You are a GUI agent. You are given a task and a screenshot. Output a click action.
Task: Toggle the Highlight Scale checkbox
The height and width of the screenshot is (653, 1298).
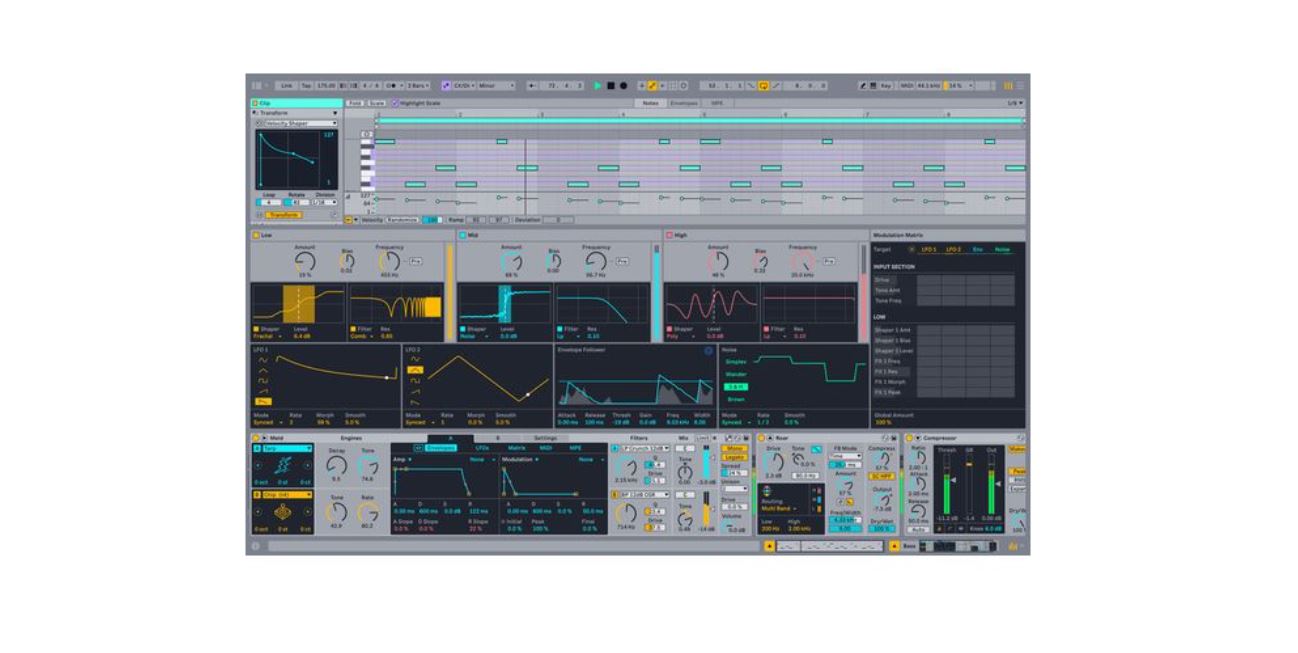click(395, 103)
